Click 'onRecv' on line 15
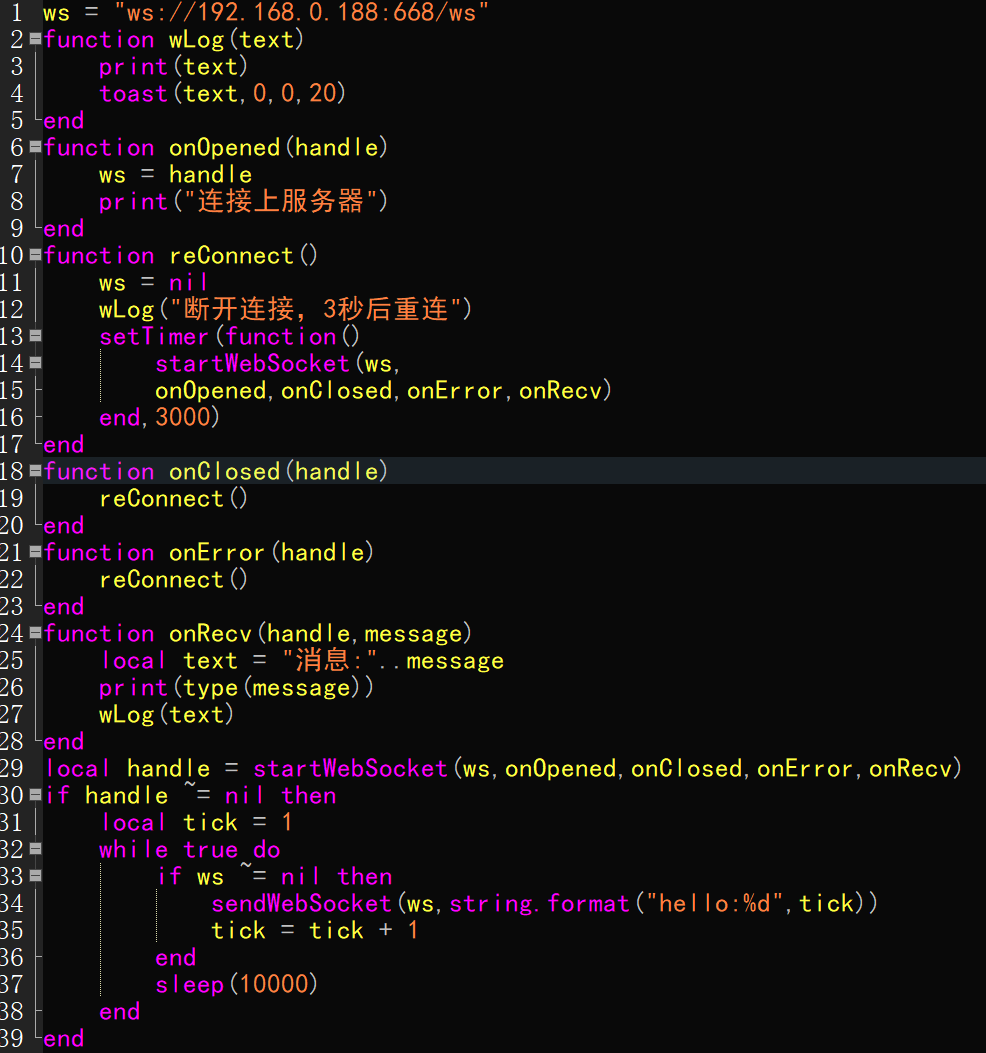The height and width of the screenshot is (1053, 986). pyautogui.click(x=560, y=390)
